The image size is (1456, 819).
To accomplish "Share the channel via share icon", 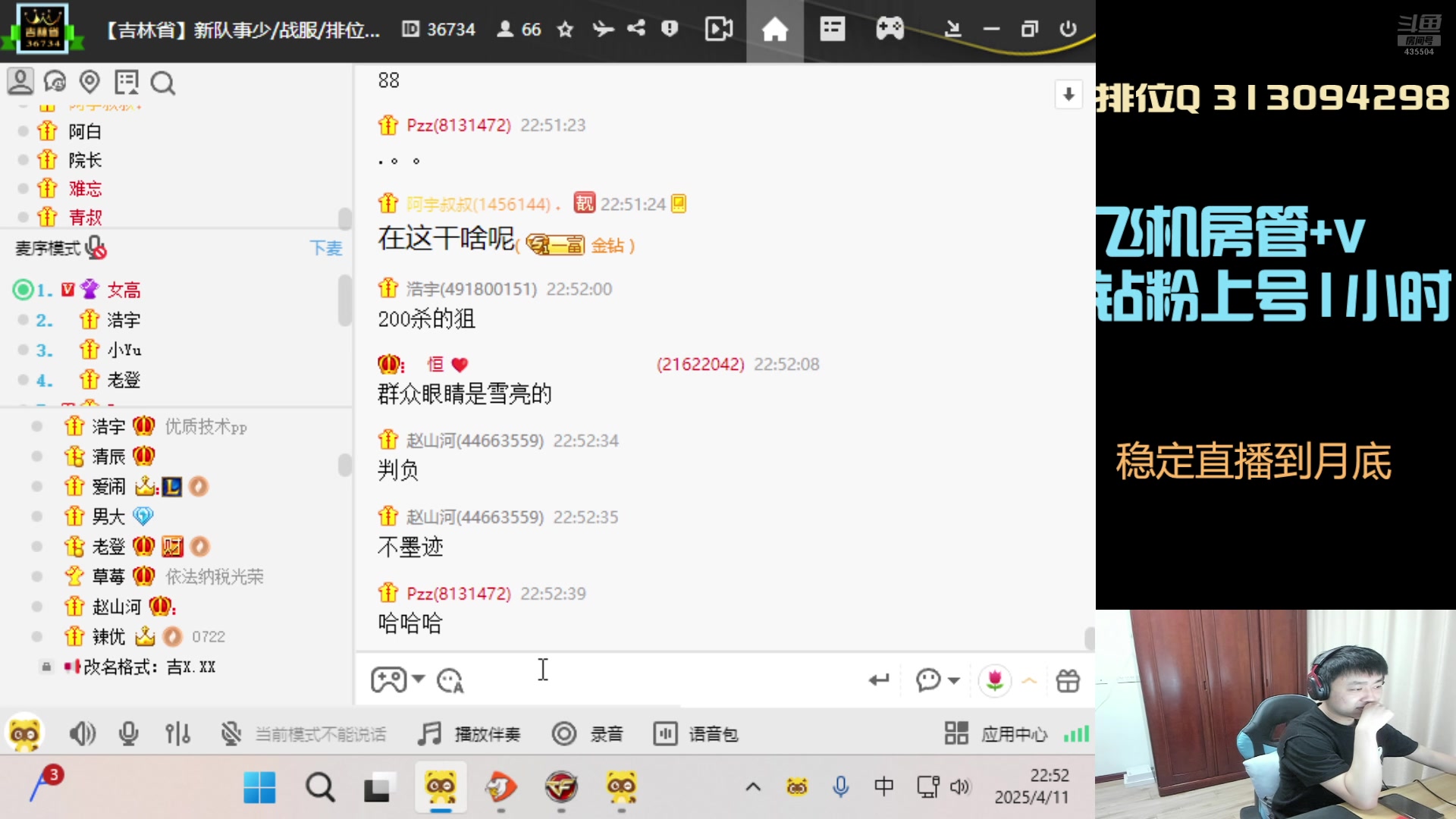I will click(x=636, y=29).
